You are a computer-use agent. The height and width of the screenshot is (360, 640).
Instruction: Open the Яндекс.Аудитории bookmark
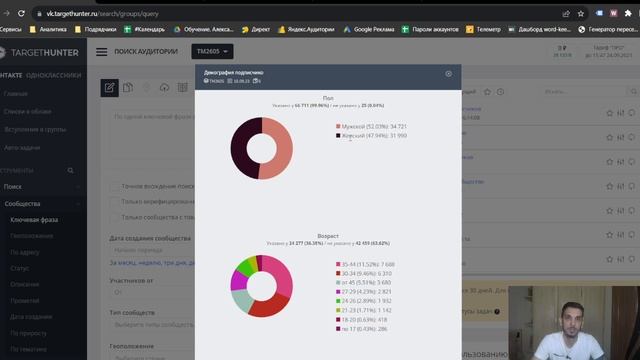[306, 29]
